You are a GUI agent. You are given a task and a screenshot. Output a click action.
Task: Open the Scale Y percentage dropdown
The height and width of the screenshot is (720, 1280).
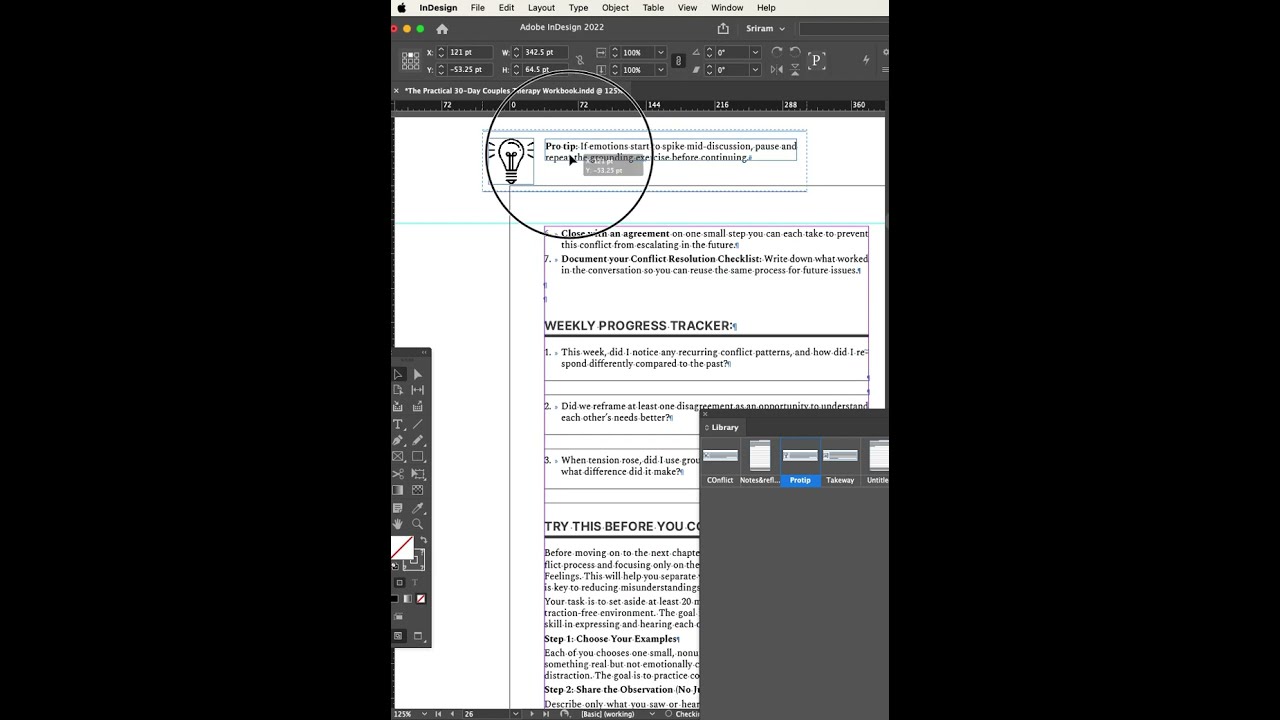click(x=661, y=70)
